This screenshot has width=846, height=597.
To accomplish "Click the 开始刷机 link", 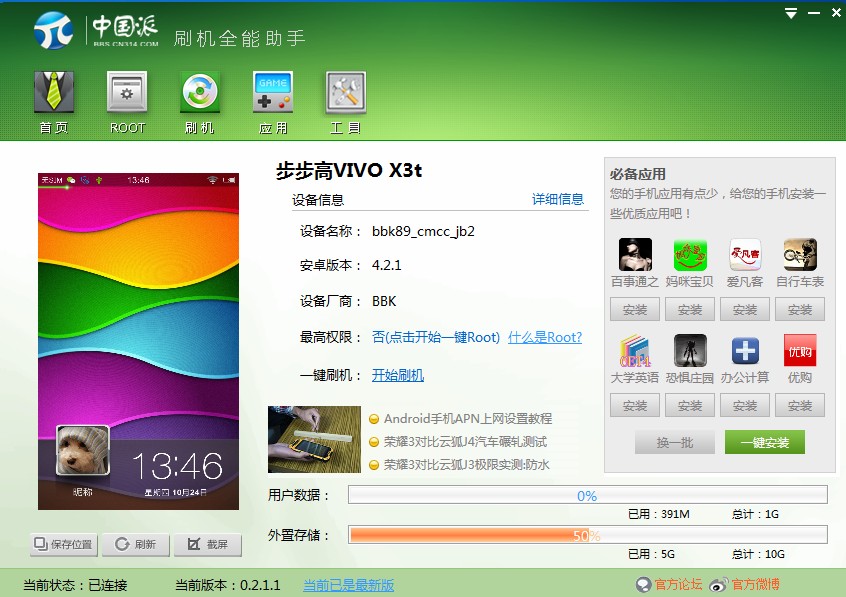I will click(x=398, y=375).
